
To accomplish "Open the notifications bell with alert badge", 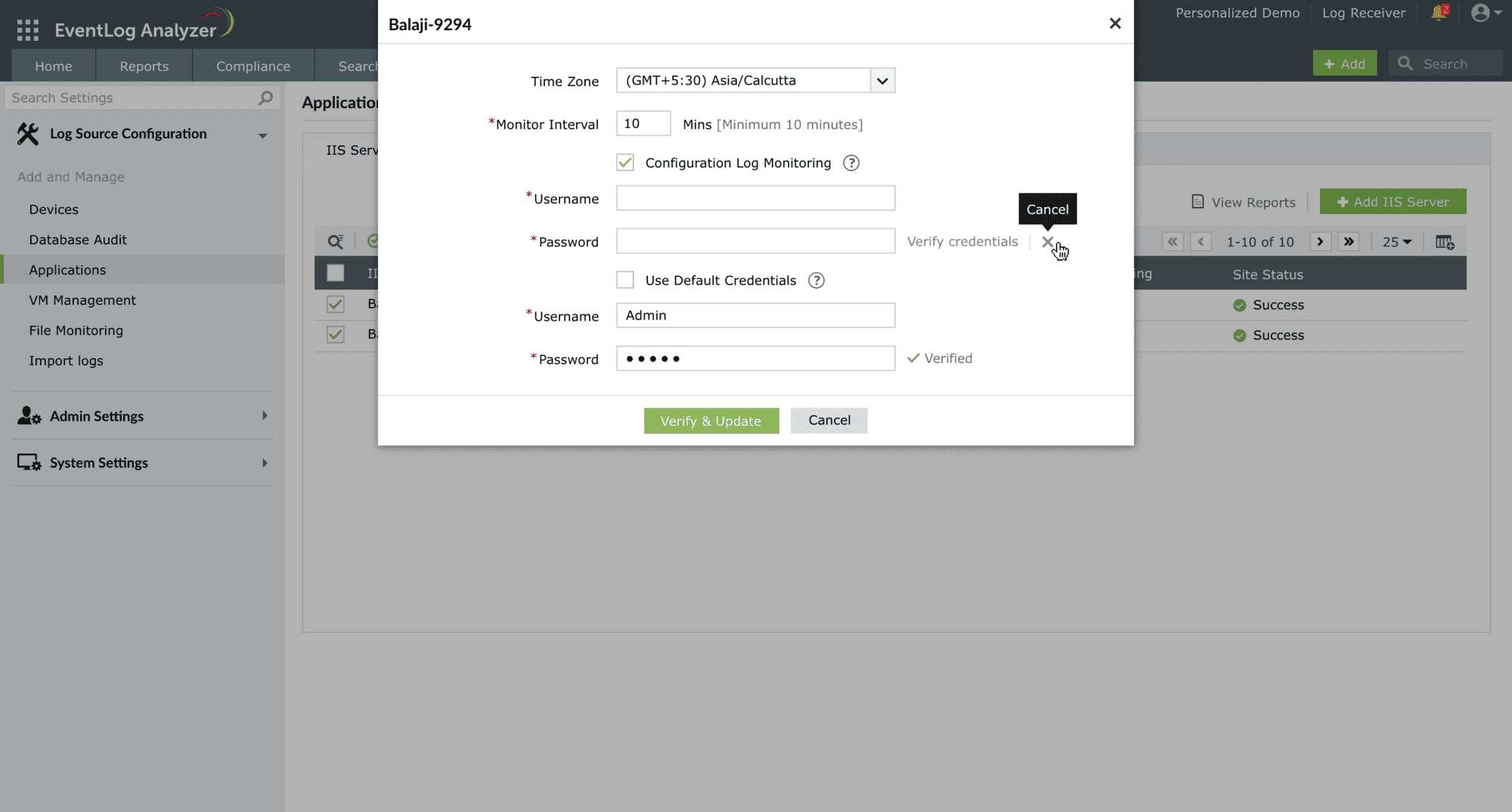I will [1439, 13].
